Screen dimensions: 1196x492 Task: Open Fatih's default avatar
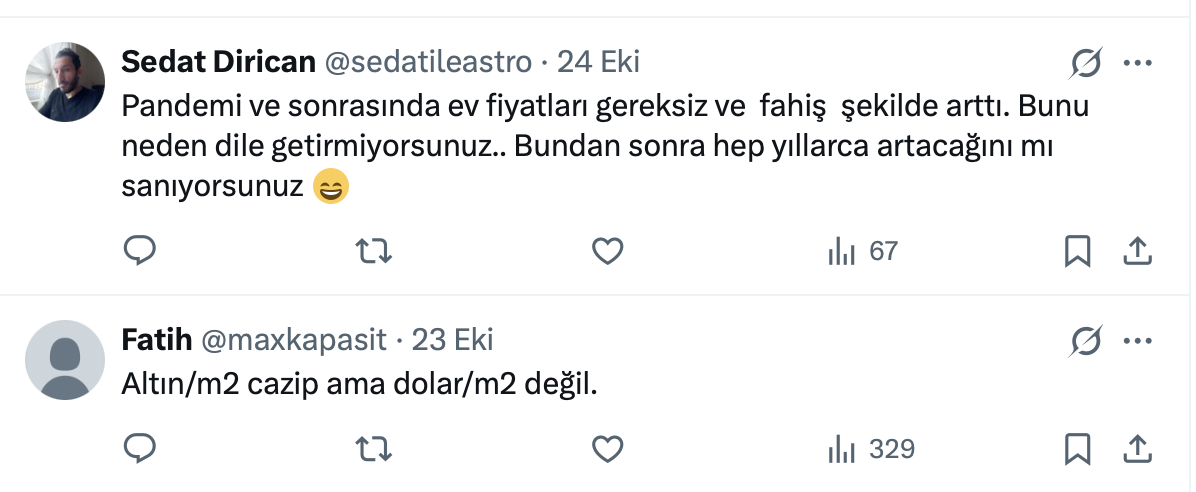[x=64, y=360]
